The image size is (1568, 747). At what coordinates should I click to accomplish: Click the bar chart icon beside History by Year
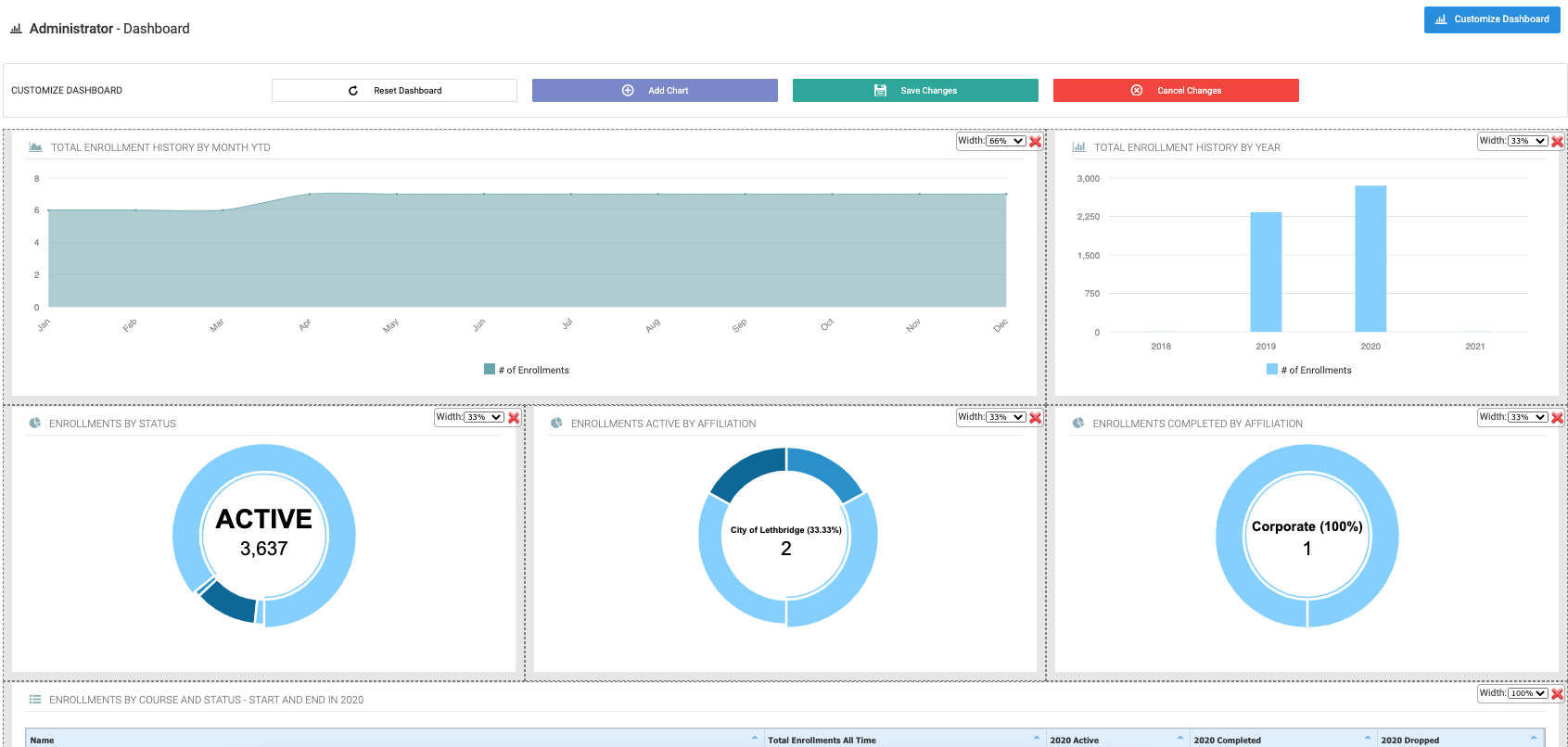click(1078, 147)
